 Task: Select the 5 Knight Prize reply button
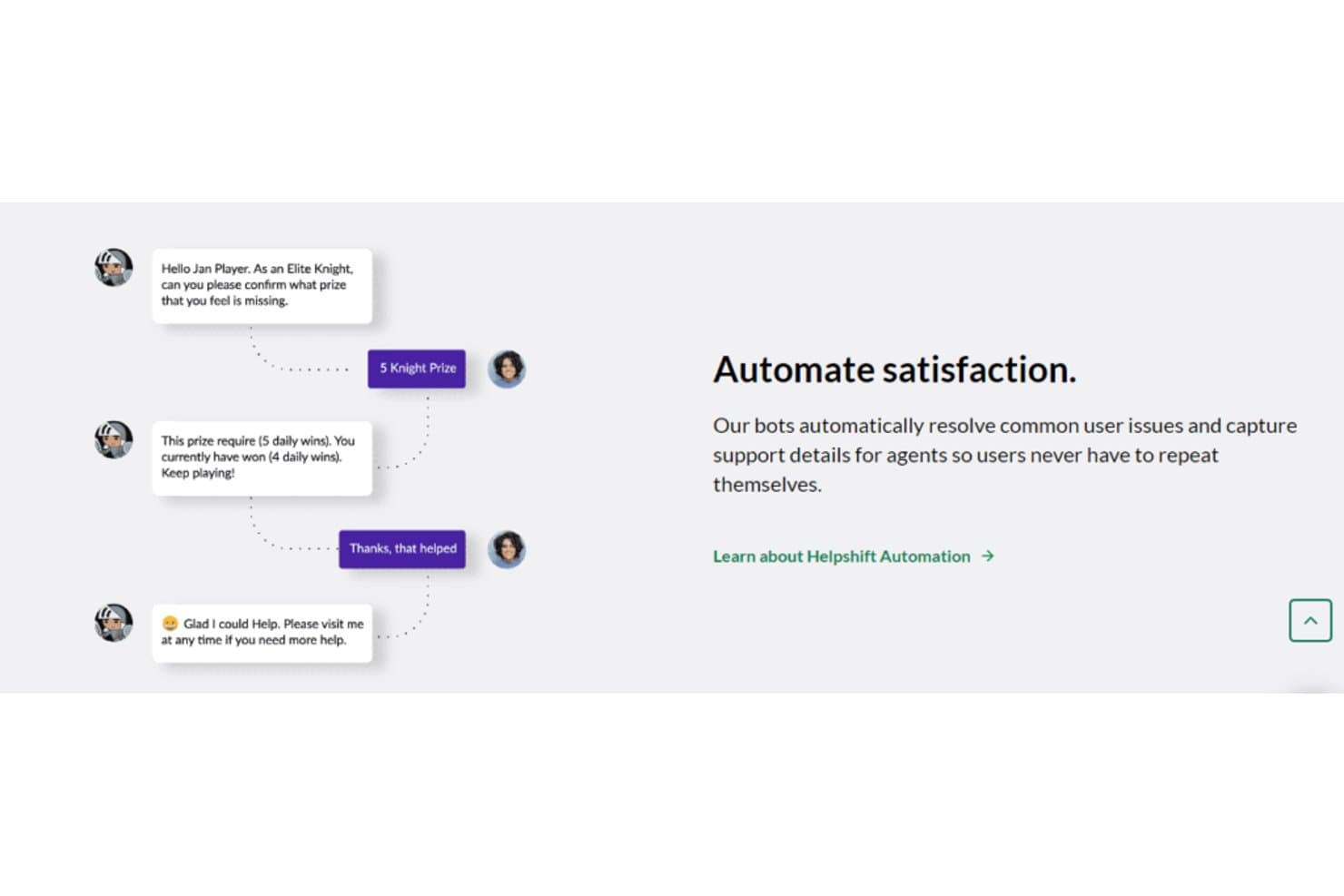point(417,369)
